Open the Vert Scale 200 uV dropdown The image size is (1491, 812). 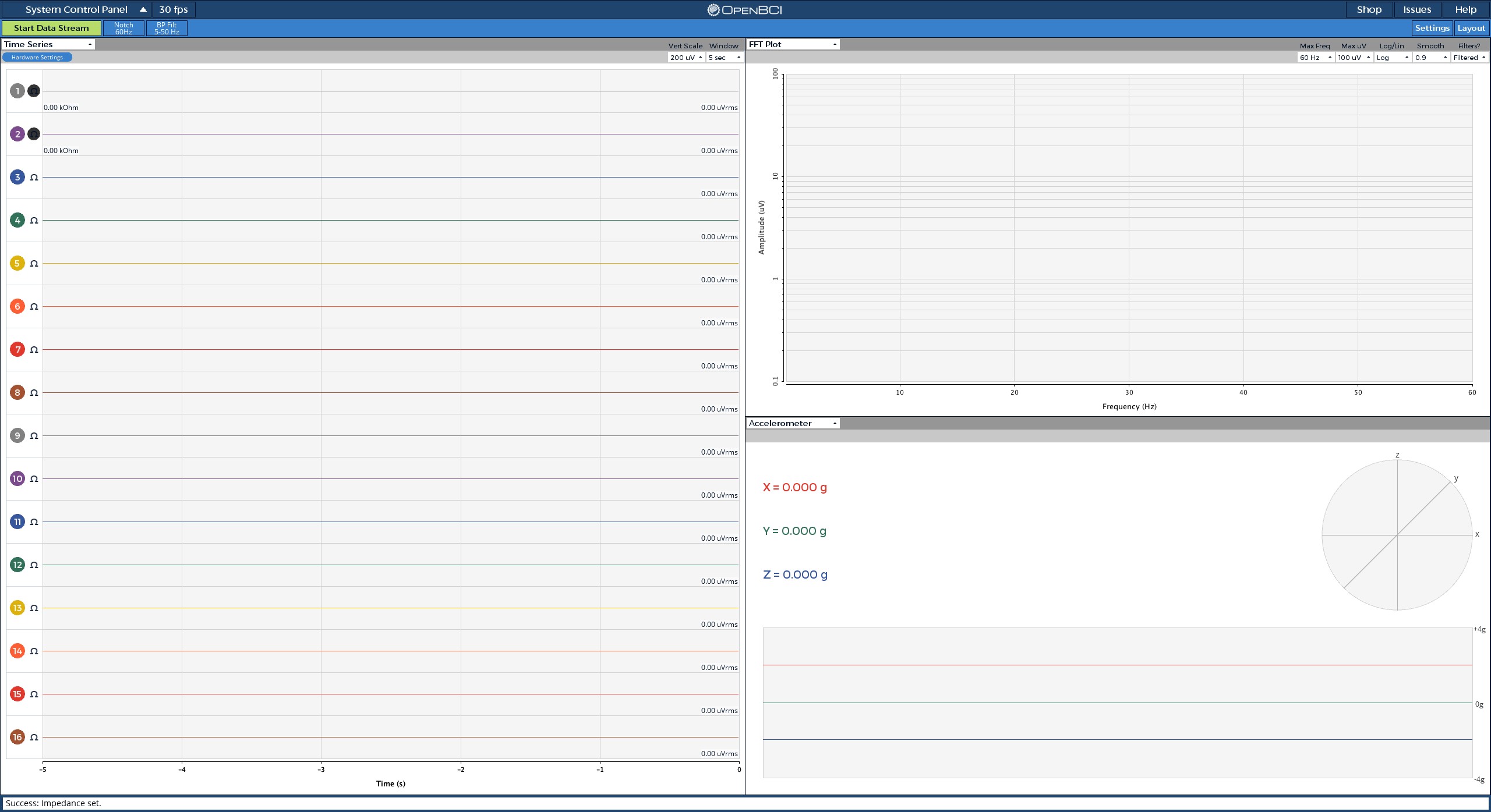(x=686, y=58)
